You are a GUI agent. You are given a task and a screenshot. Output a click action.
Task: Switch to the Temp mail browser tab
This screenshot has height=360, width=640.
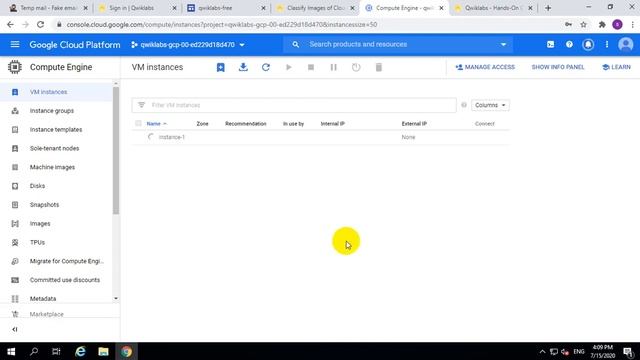48,8
